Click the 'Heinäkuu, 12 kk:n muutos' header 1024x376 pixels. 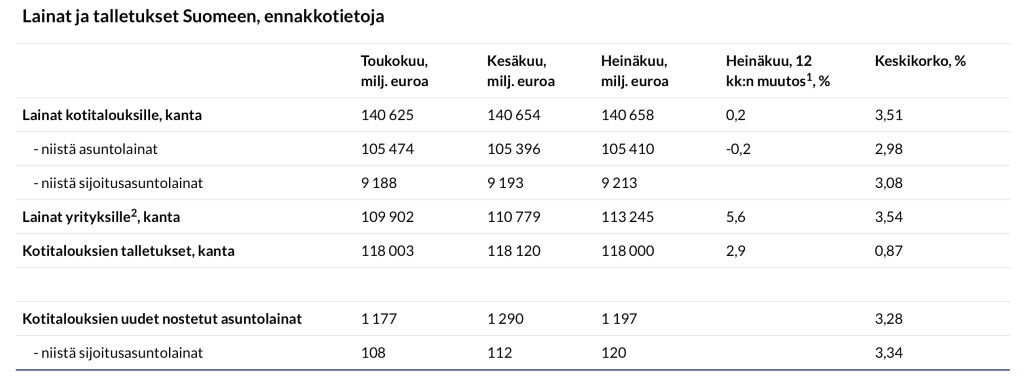(778, 71)
